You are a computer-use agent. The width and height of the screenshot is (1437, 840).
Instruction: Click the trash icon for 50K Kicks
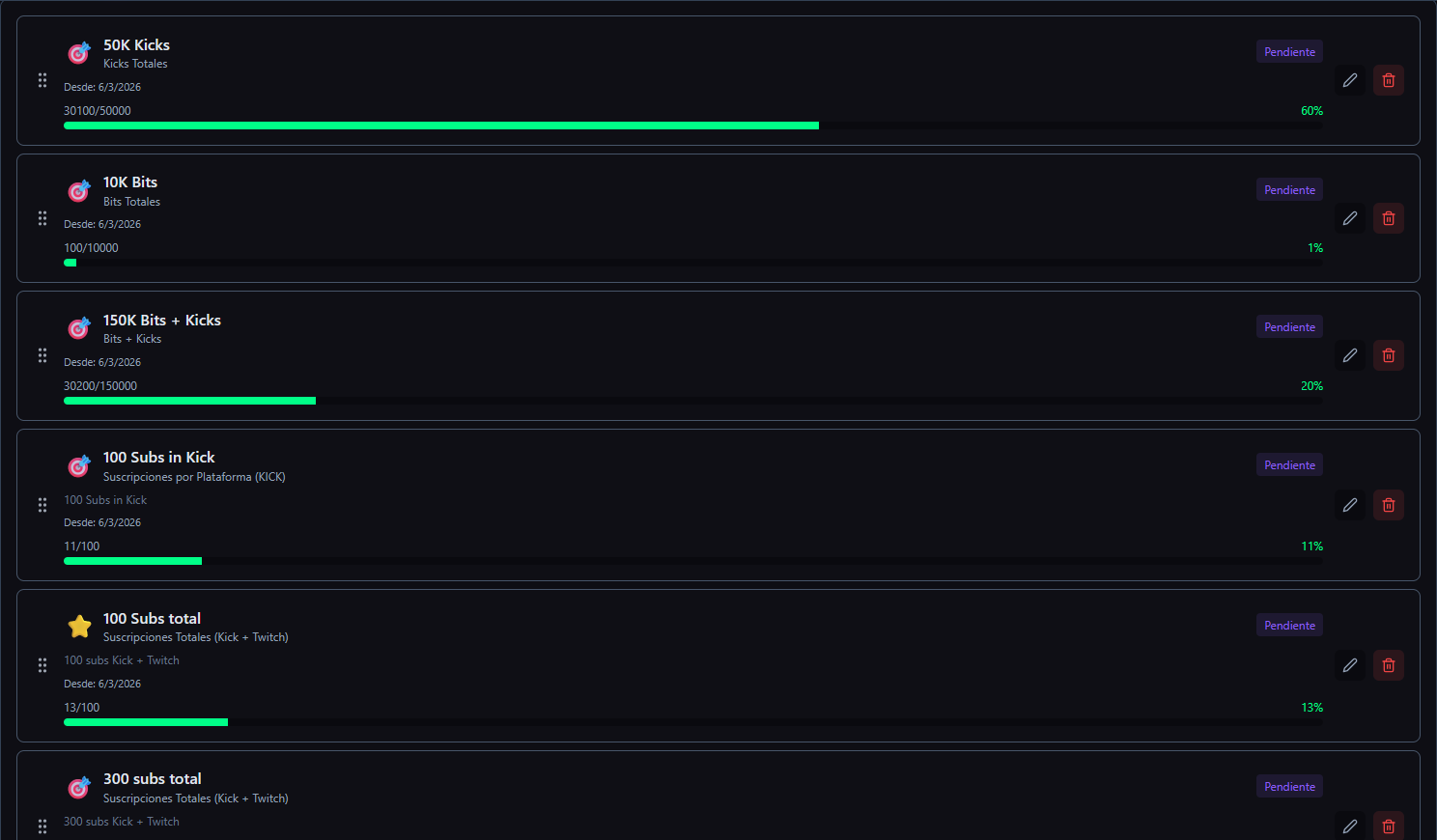click(1388, 80)
